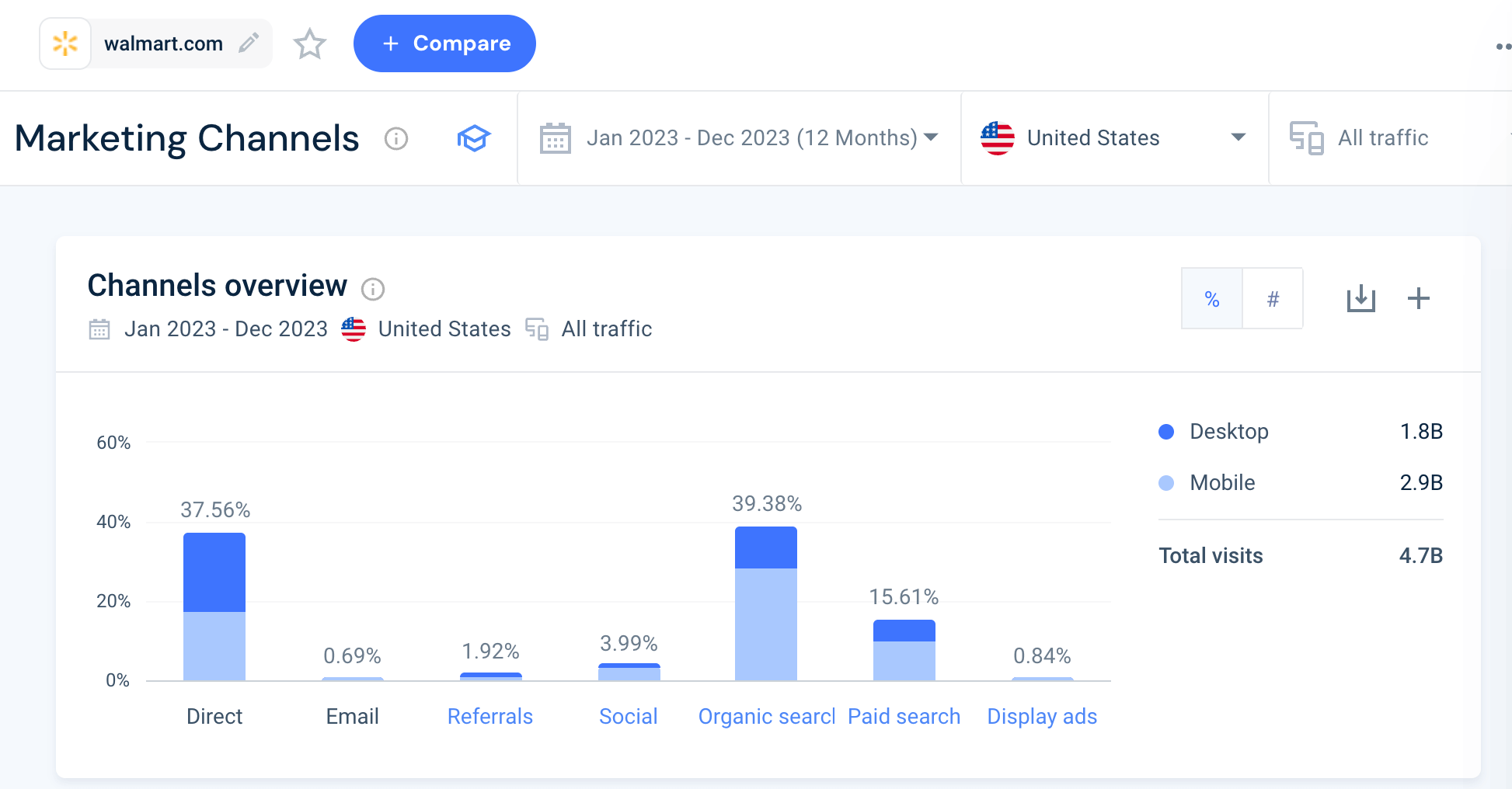Open the Social channel link

(629, 716)
